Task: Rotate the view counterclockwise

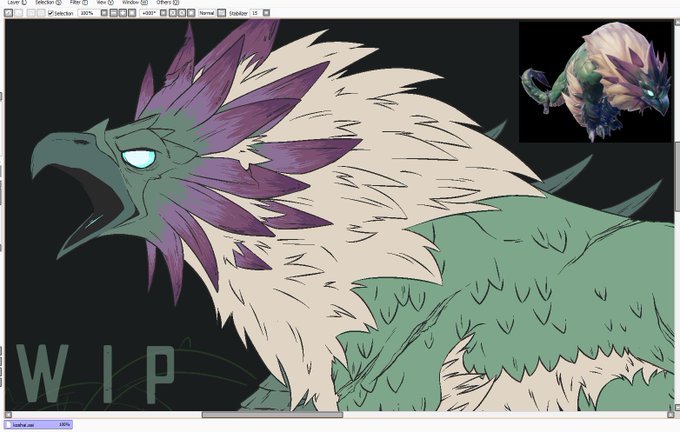Action: pyautogui.click(x=173, y=13)
